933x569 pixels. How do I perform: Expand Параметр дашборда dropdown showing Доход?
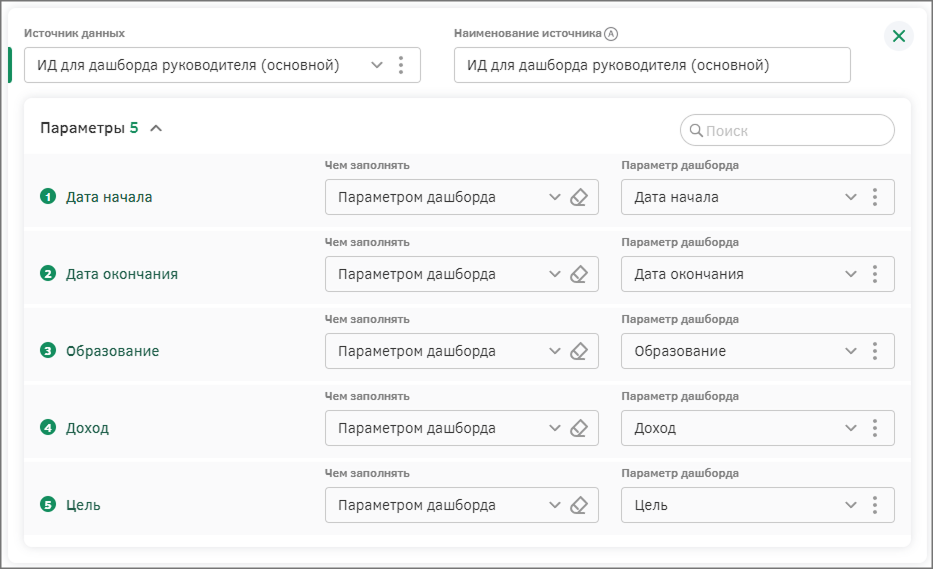[x=850, y=428]
